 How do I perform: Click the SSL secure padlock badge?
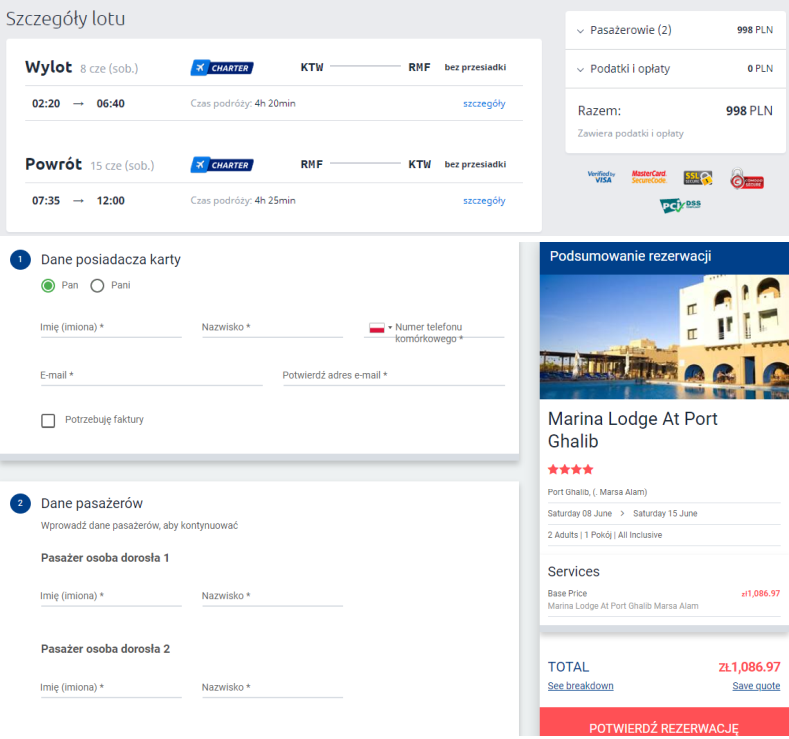(x=697, y=178)
